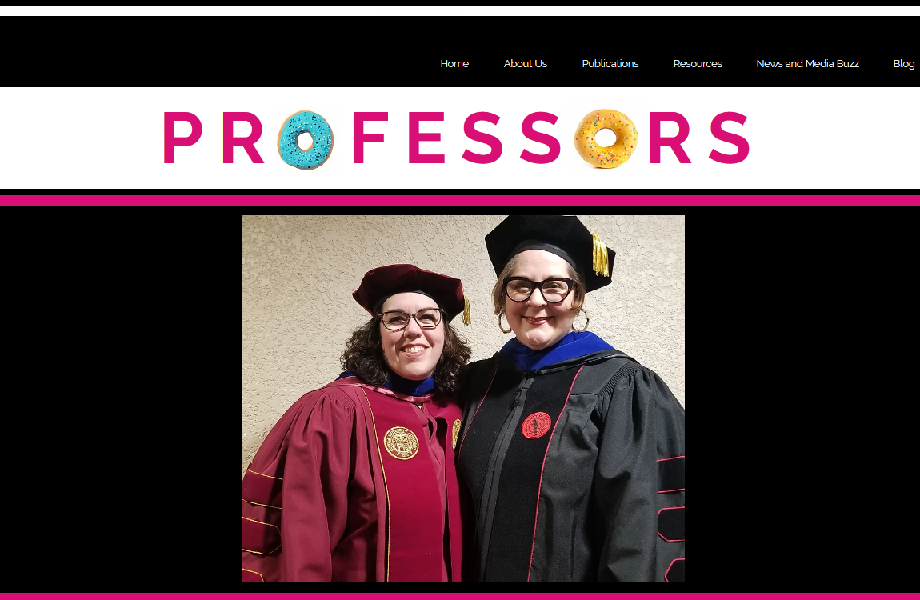Click the pink letter F in the banner
Viewport: 920px width, 600px height.
click(370, 138)
